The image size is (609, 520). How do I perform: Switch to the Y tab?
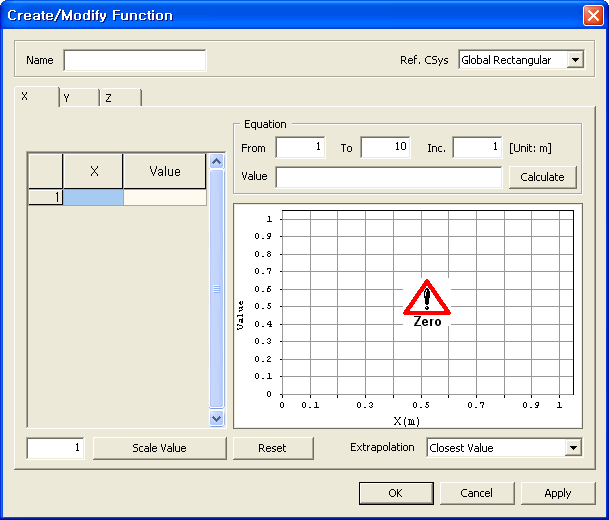coord(78,98)
